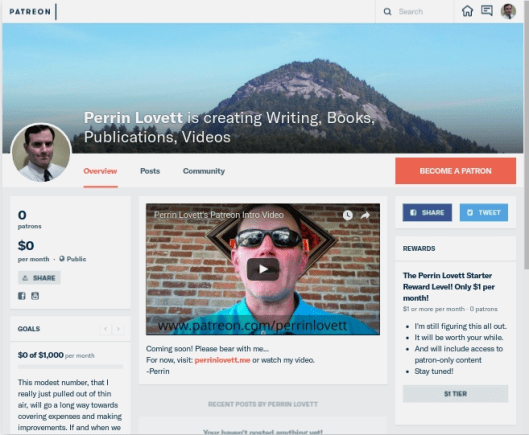Go to next goal with right chevron
The width and height of the screenshot is (529, 435).
coord(118,329)
